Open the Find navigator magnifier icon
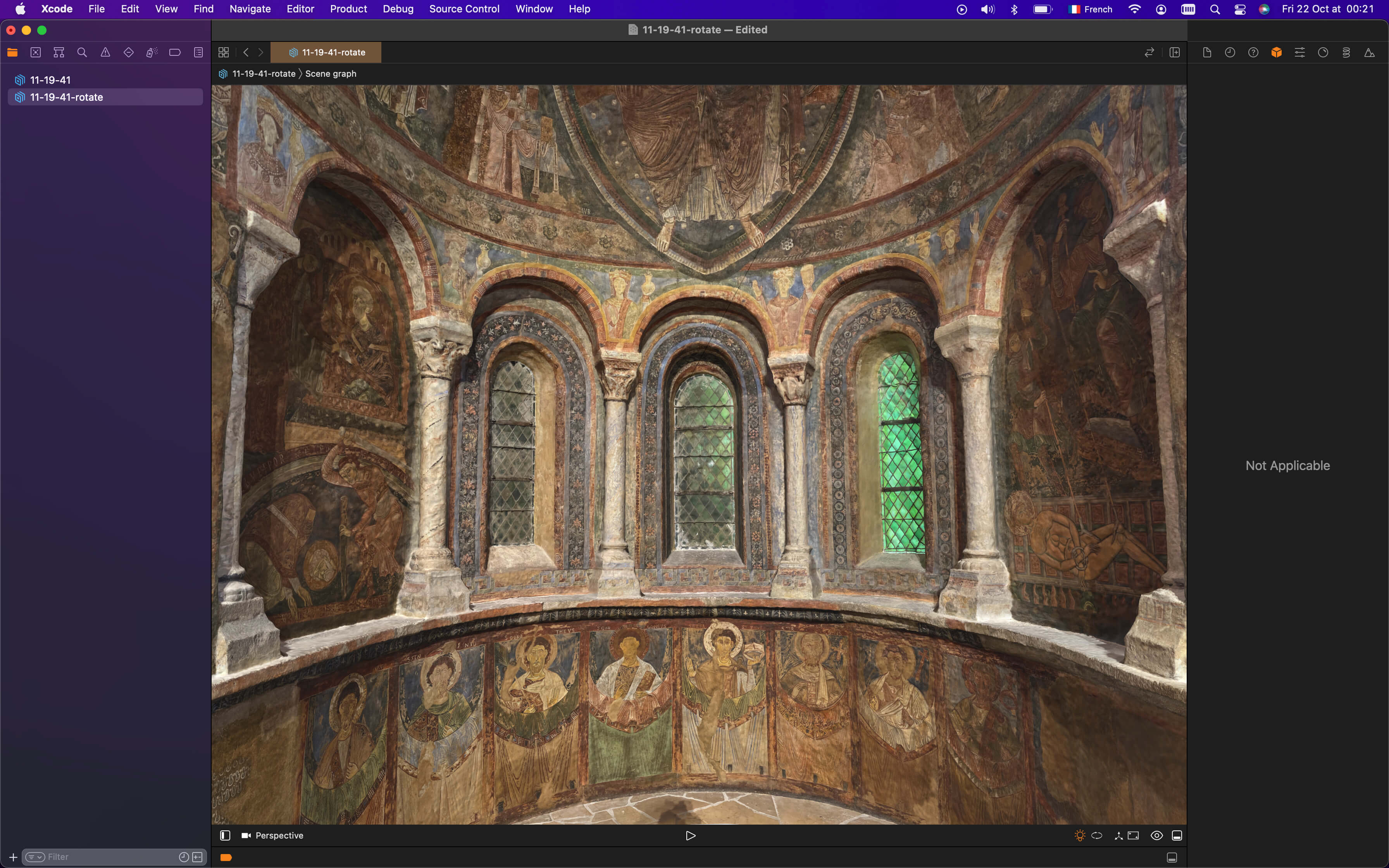The height and width of the screenshot is (868, 1389). [x=82, y=53]
